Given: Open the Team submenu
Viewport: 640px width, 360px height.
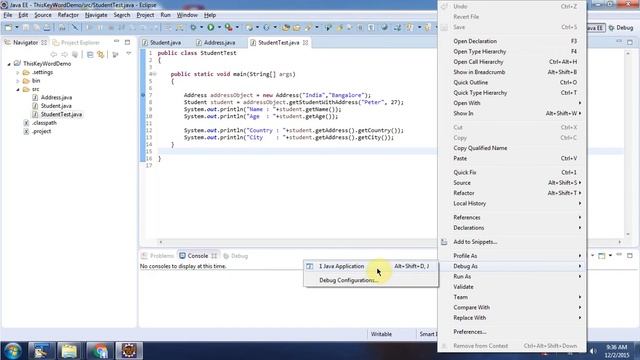Looking at the screenshot, I should pos(512,297).
